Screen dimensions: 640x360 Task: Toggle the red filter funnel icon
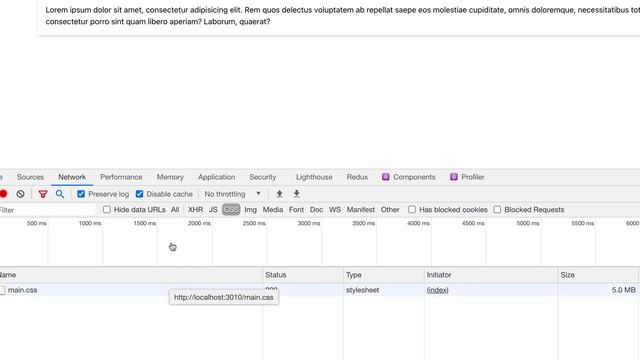(x=43, y=194)
